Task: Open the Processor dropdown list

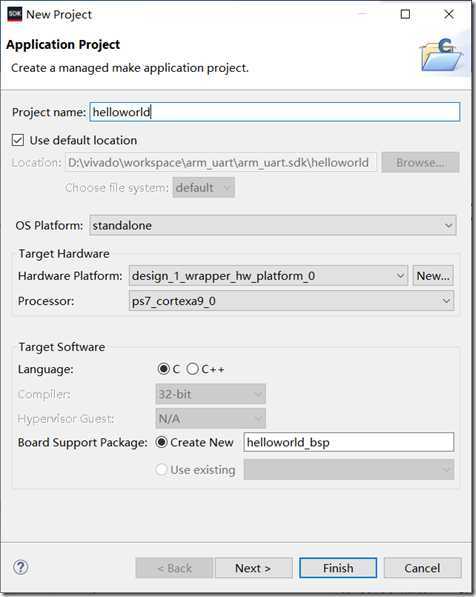Action: click(x=291, y=301)
